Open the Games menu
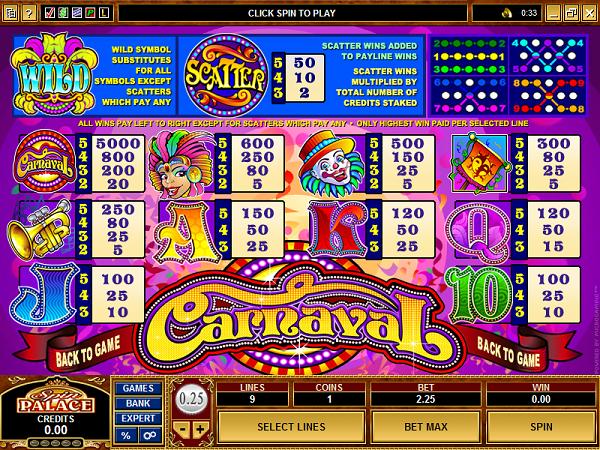This screenshot has width=600, height=450. tap(138, 388)
